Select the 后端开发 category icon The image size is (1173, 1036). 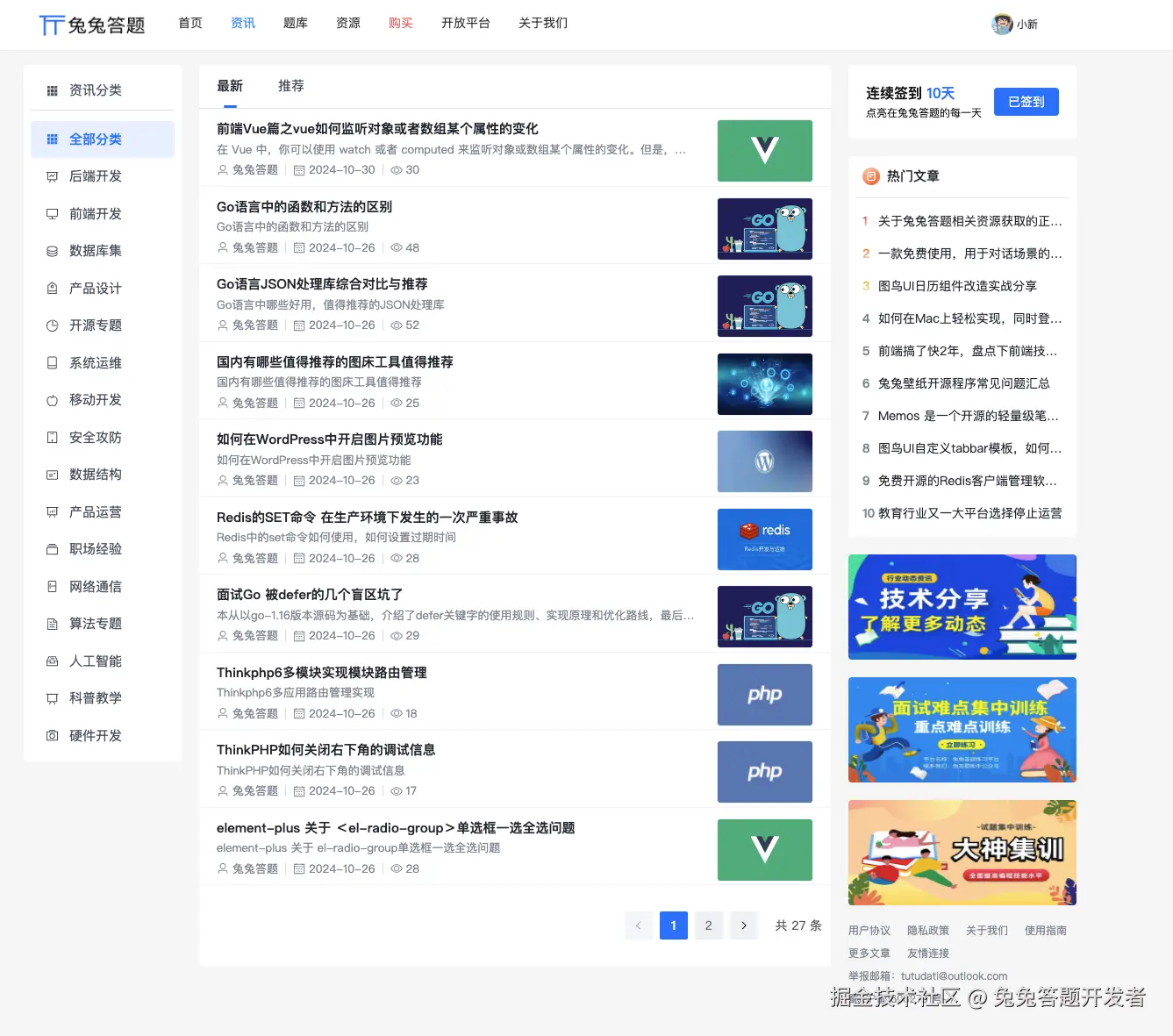[x=51, y=176]
